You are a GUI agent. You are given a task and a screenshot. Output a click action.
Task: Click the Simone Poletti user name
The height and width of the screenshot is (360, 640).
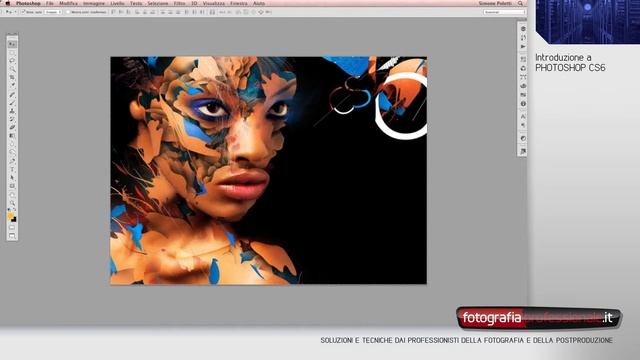495,3
